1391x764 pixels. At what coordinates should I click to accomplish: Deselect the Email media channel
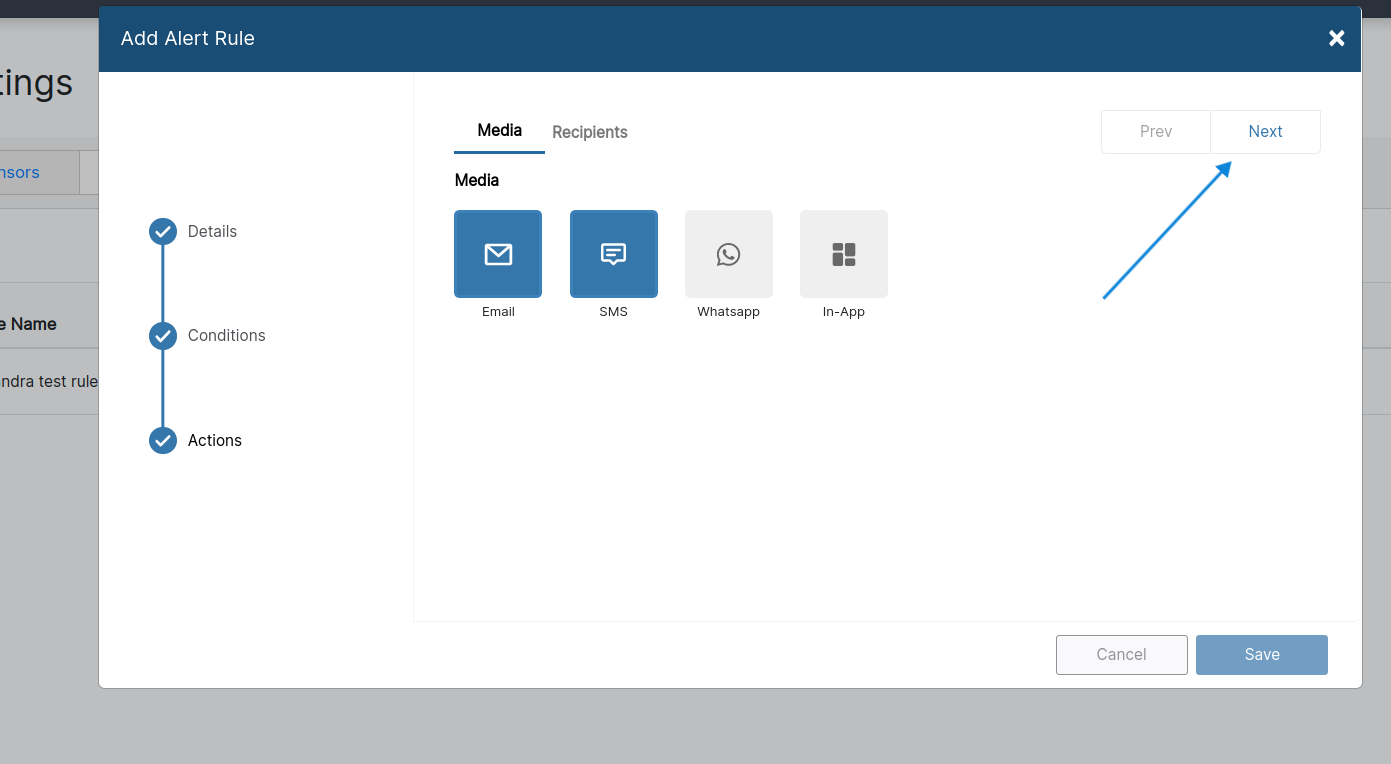point(498,254)
